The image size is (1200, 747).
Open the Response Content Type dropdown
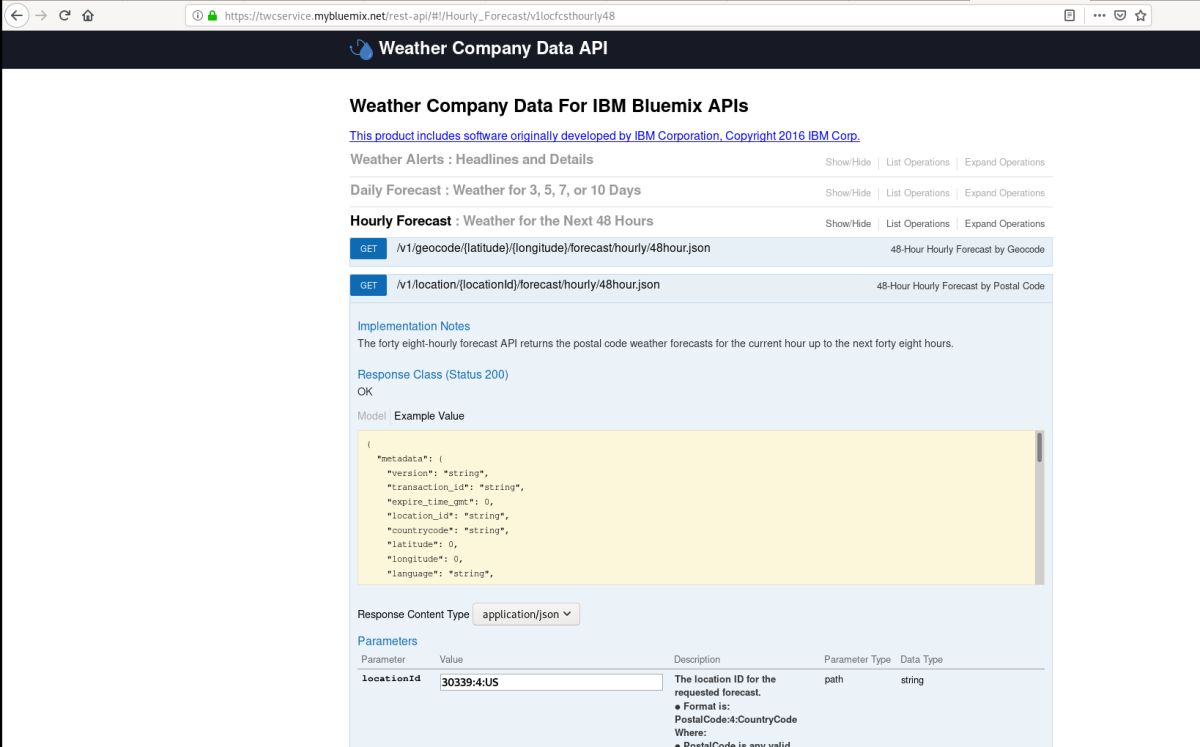526,615
